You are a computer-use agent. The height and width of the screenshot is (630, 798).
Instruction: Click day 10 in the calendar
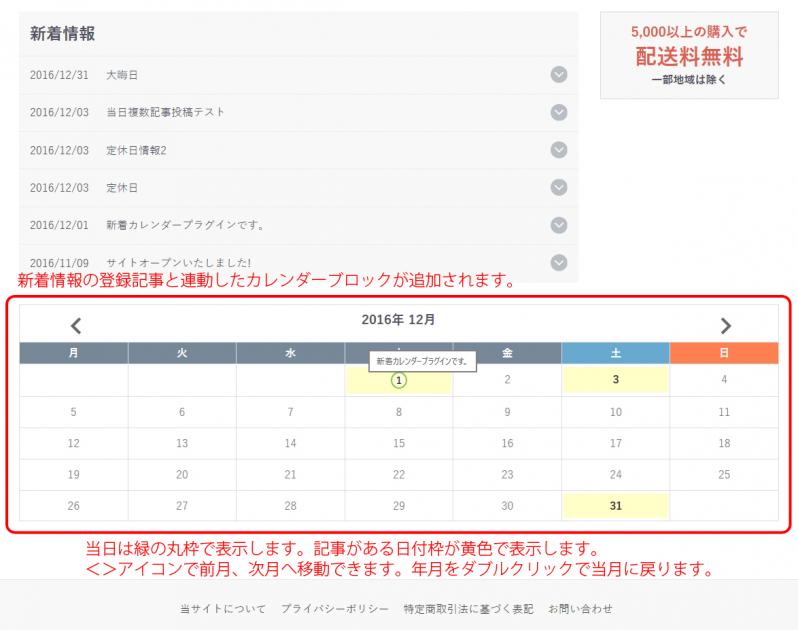click(615, 412)
